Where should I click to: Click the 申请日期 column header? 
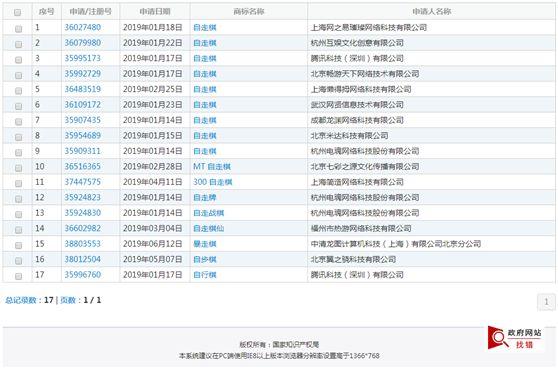click(x=155, y=12)
